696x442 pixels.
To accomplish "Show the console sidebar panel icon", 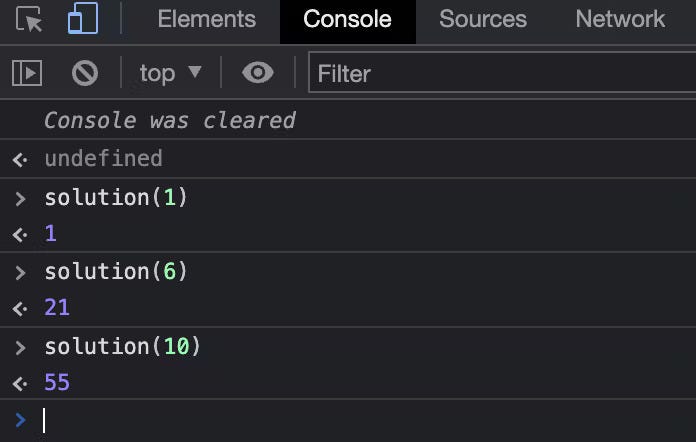I will 27,73.
